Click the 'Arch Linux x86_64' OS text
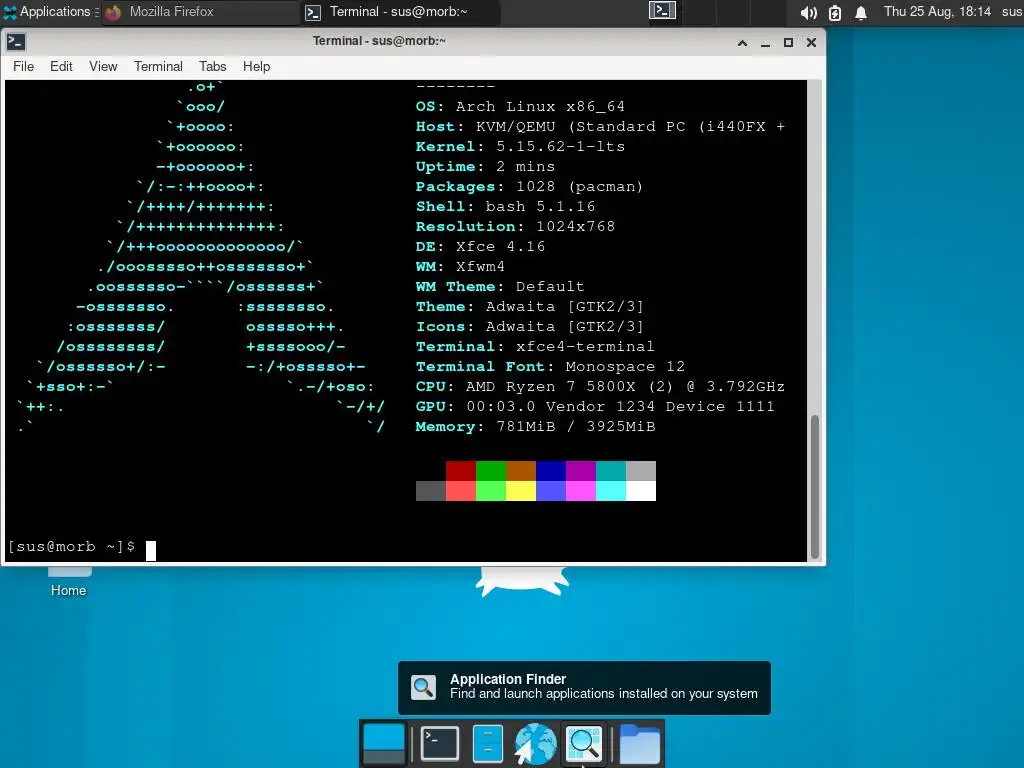Image resolution: width=1024 pixels, height=768 pixels. coord(540,106)
